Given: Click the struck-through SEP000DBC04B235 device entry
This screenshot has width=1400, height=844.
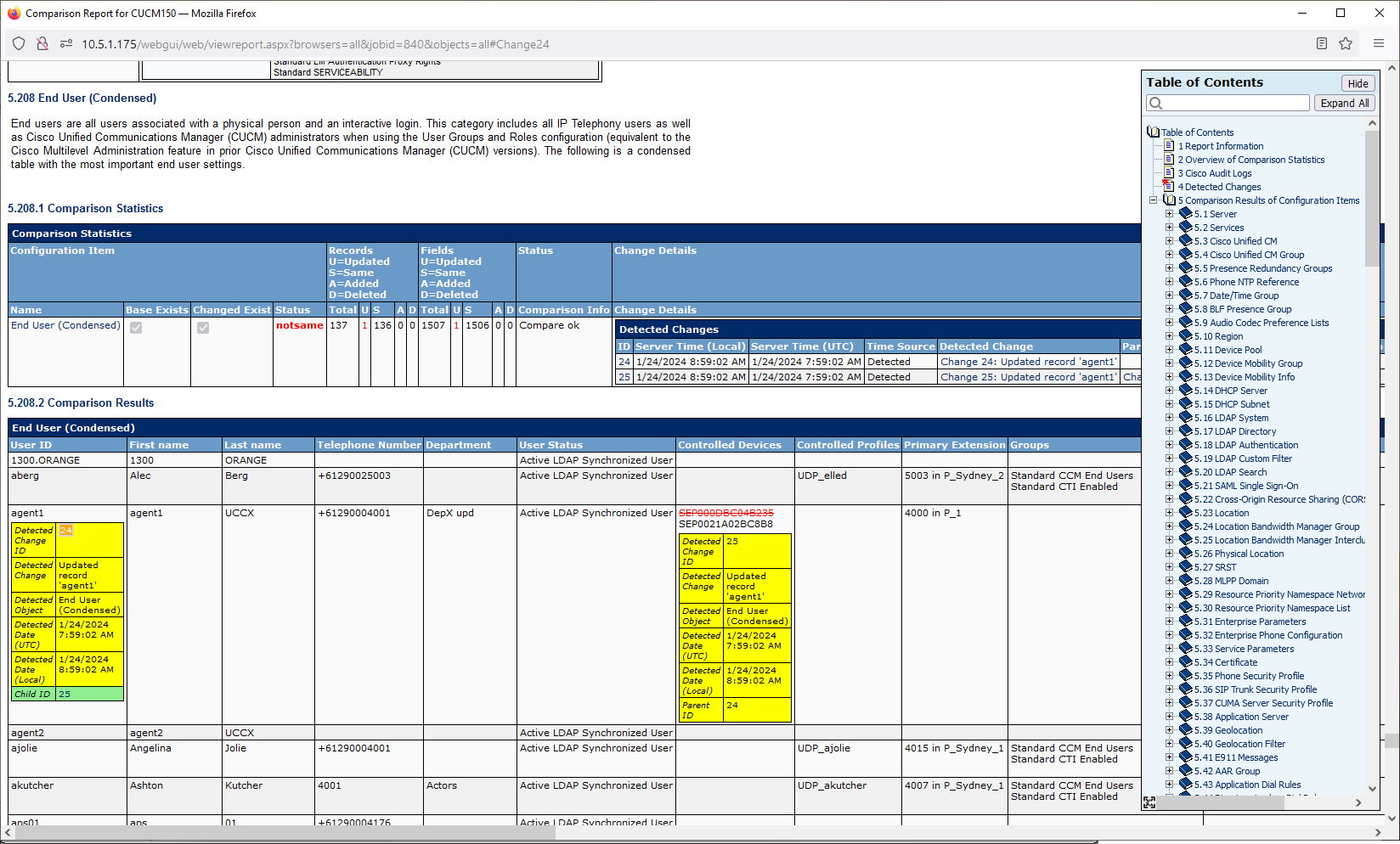Looking at the screenshot, I should click(x=726, y=513).
